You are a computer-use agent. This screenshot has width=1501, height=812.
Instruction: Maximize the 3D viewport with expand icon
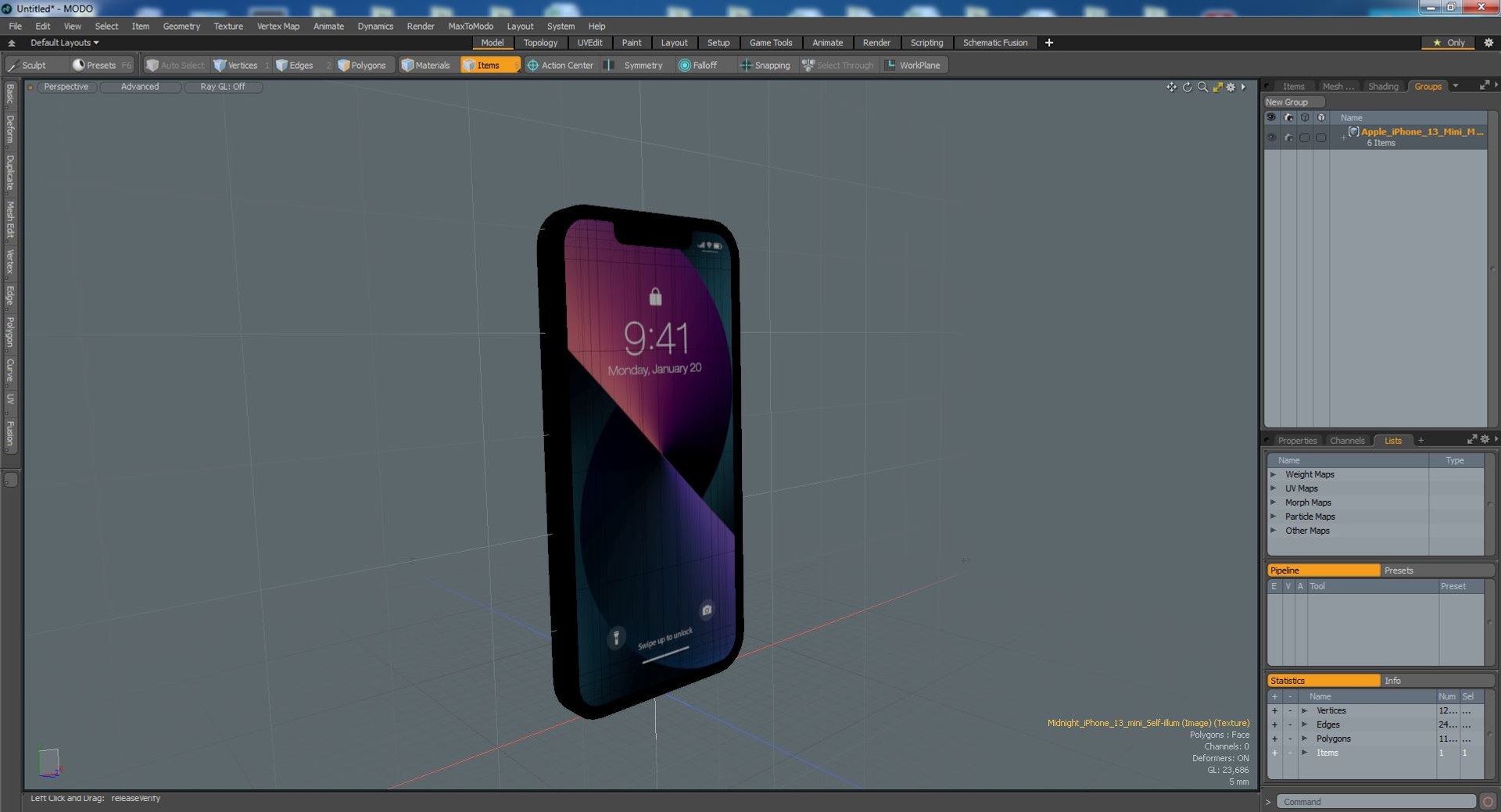point(1217,87)
